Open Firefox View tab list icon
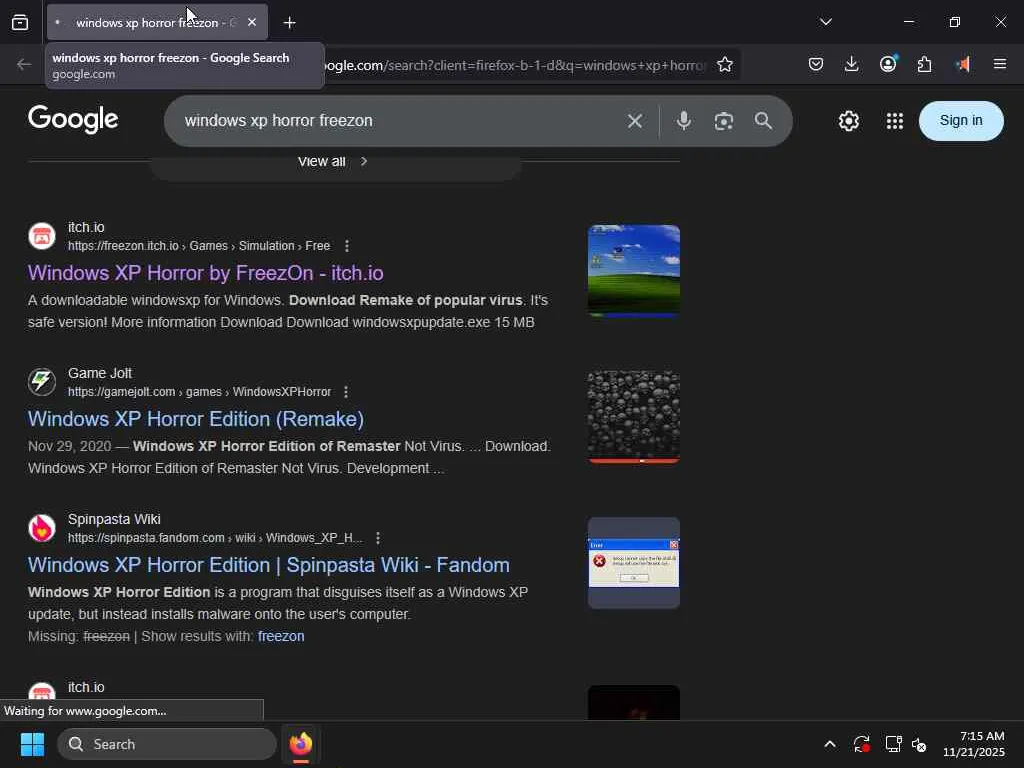 (x=20, y=22)
